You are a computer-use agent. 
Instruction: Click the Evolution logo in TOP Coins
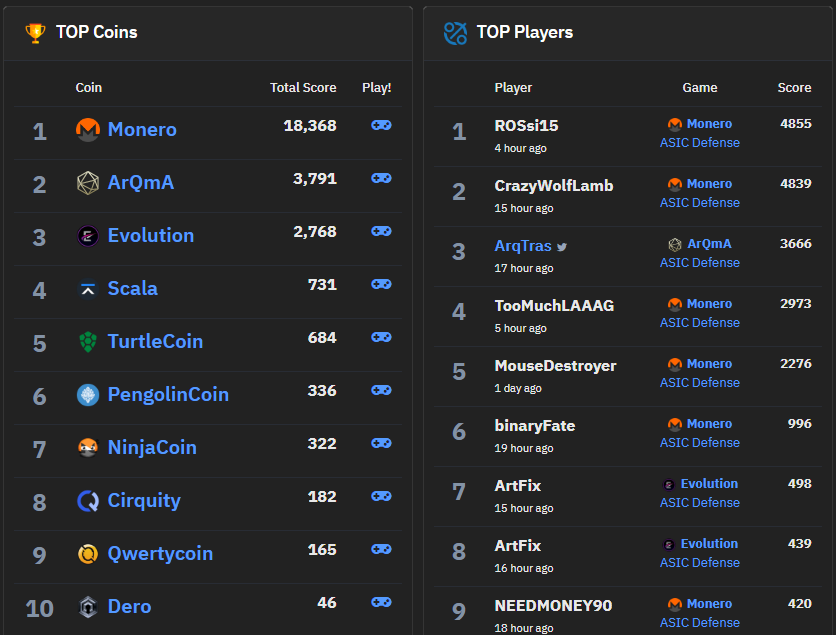88,236
